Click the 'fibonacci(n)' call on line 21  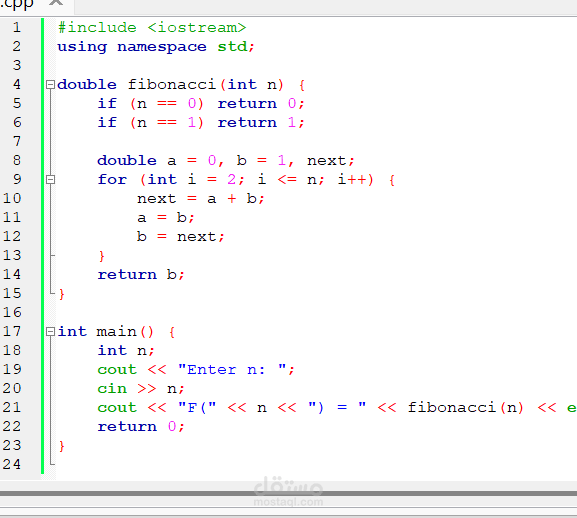pos(465,408)
